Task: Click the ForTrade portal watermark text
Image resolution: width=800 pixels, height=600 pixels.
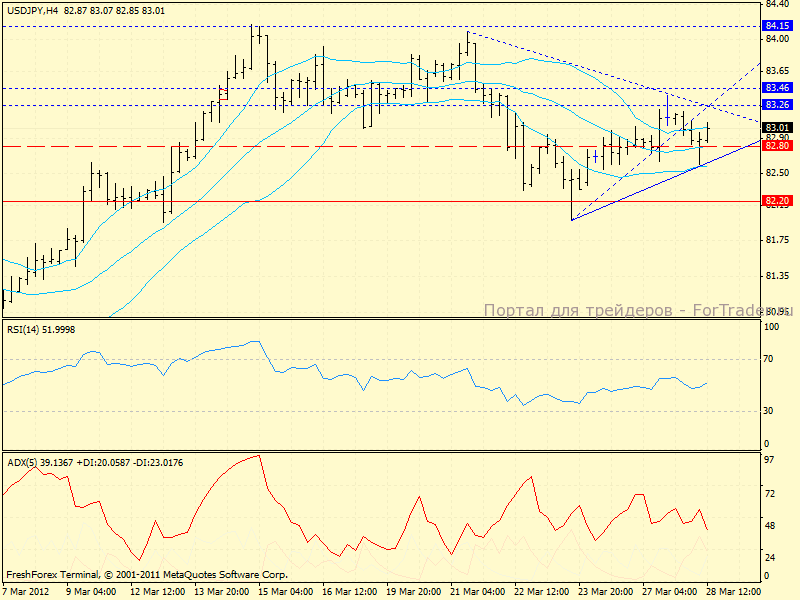Action: 638,311
